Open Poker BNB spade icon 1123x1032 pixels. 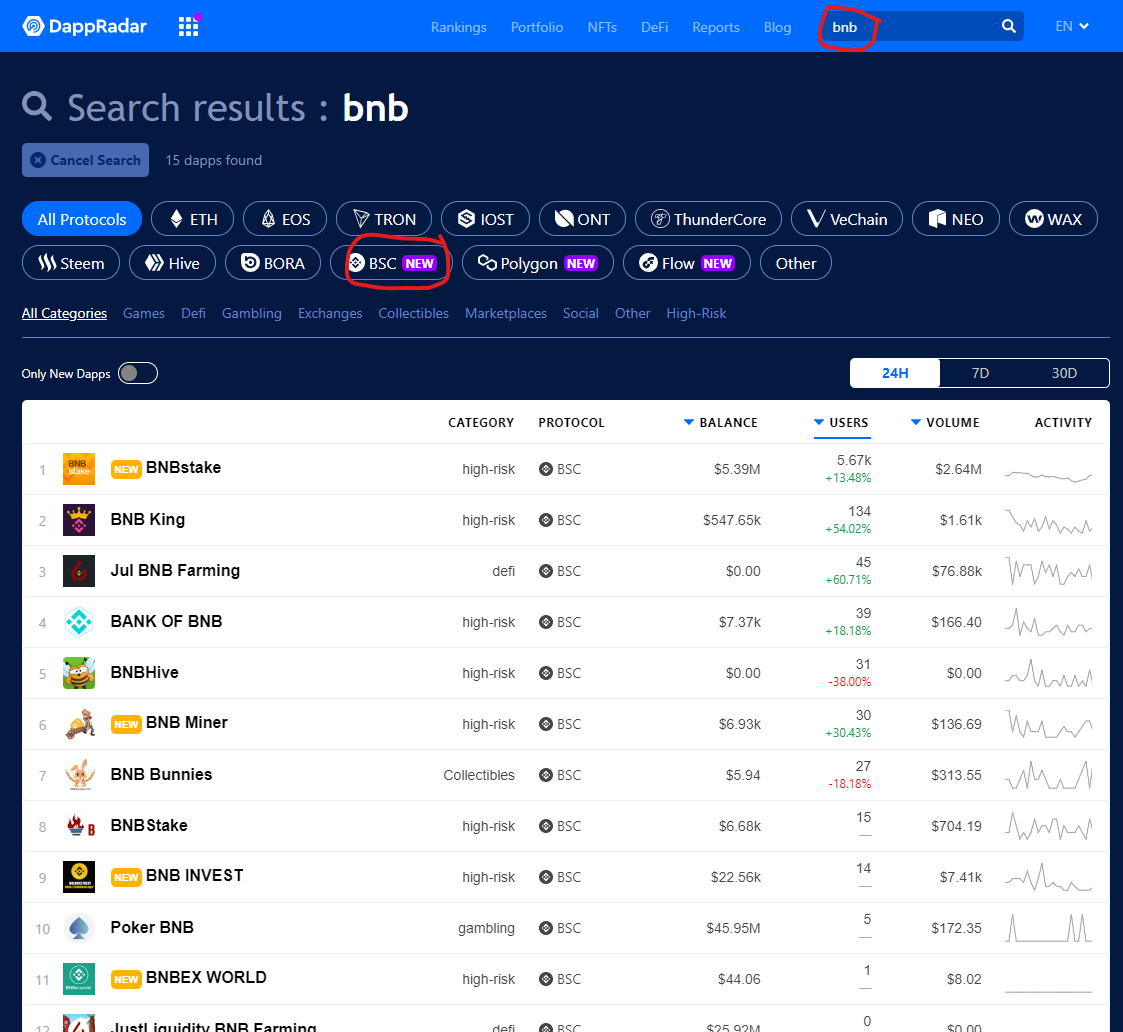[x=79, y=927]
